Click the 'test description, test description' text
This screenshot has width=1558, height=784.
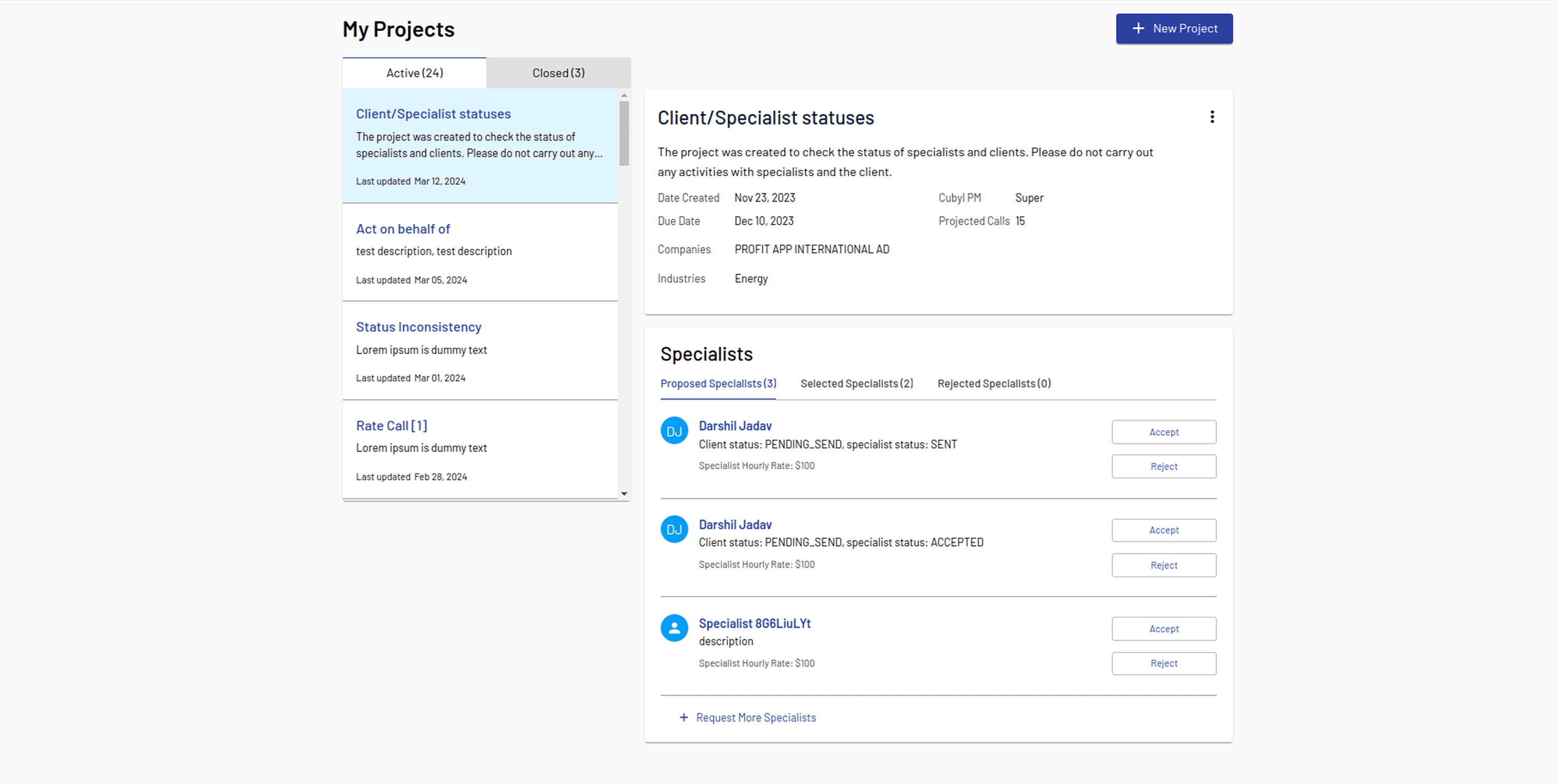[433, 251]
